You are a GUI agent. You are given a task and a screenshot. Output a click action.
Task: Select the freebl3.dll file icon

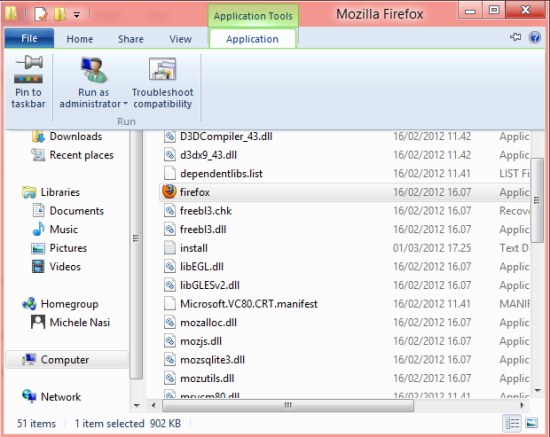click(170, 229)
